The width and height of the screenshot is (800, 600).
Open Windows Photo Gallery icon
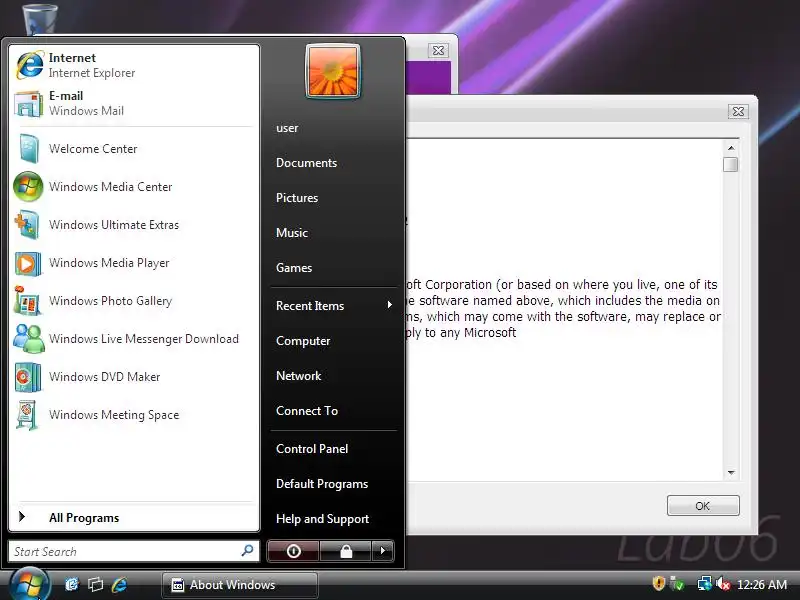[28, 301]
